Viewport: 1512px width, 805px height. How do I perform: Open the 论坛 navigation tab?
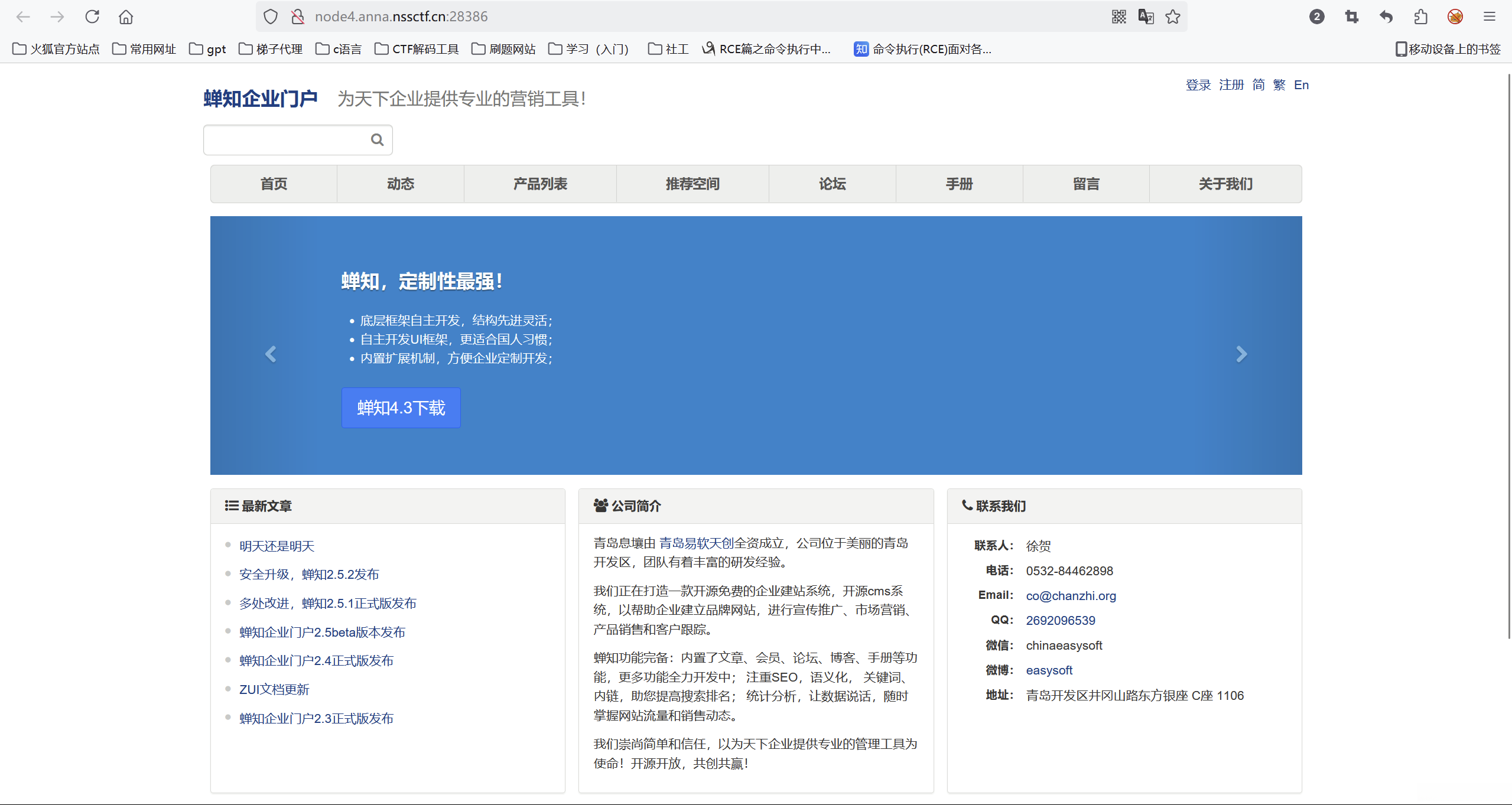(x=832, y=184)
